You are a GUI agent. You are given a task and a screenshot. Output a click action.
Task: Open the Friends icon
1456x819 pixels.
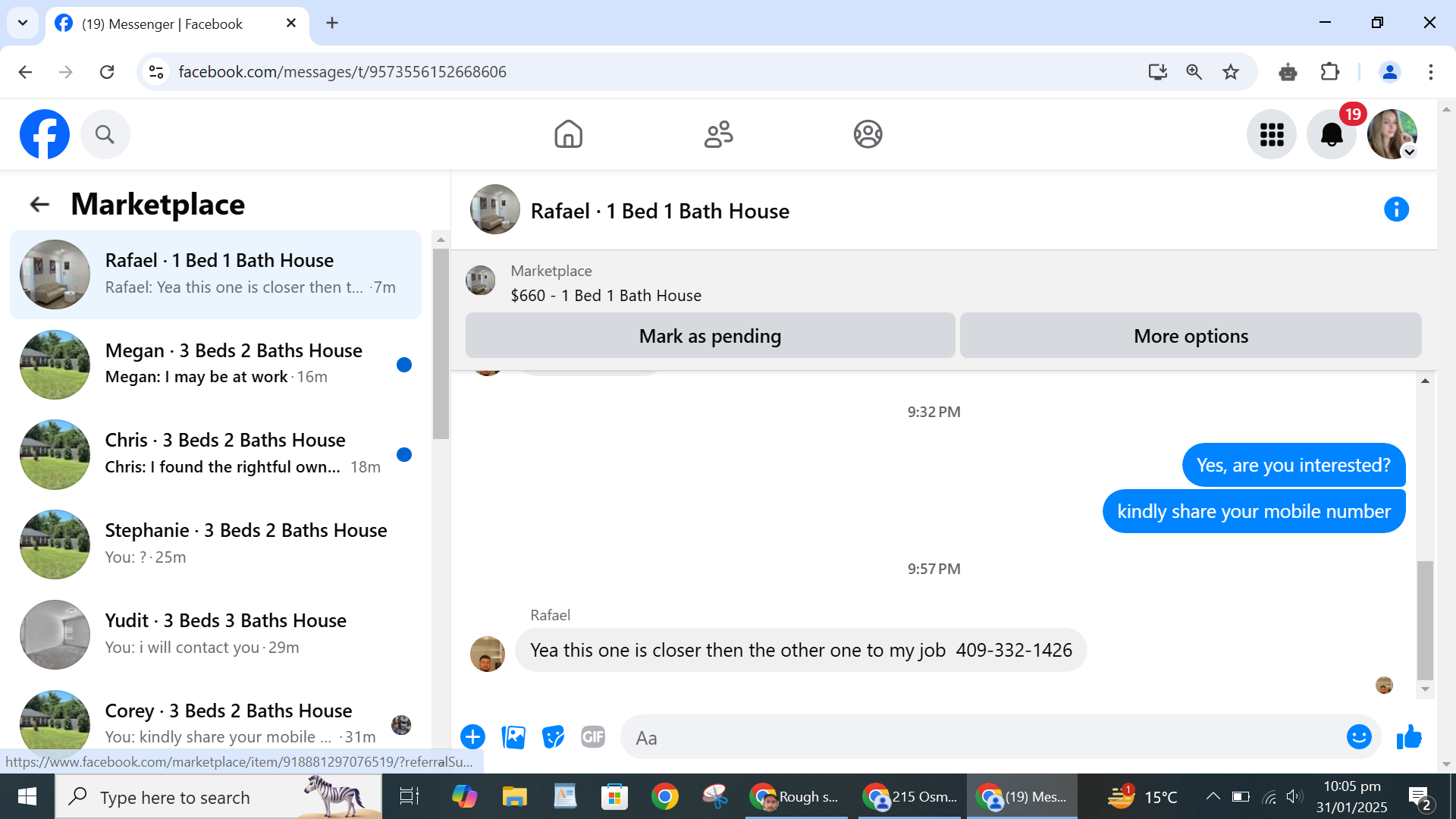718,134
